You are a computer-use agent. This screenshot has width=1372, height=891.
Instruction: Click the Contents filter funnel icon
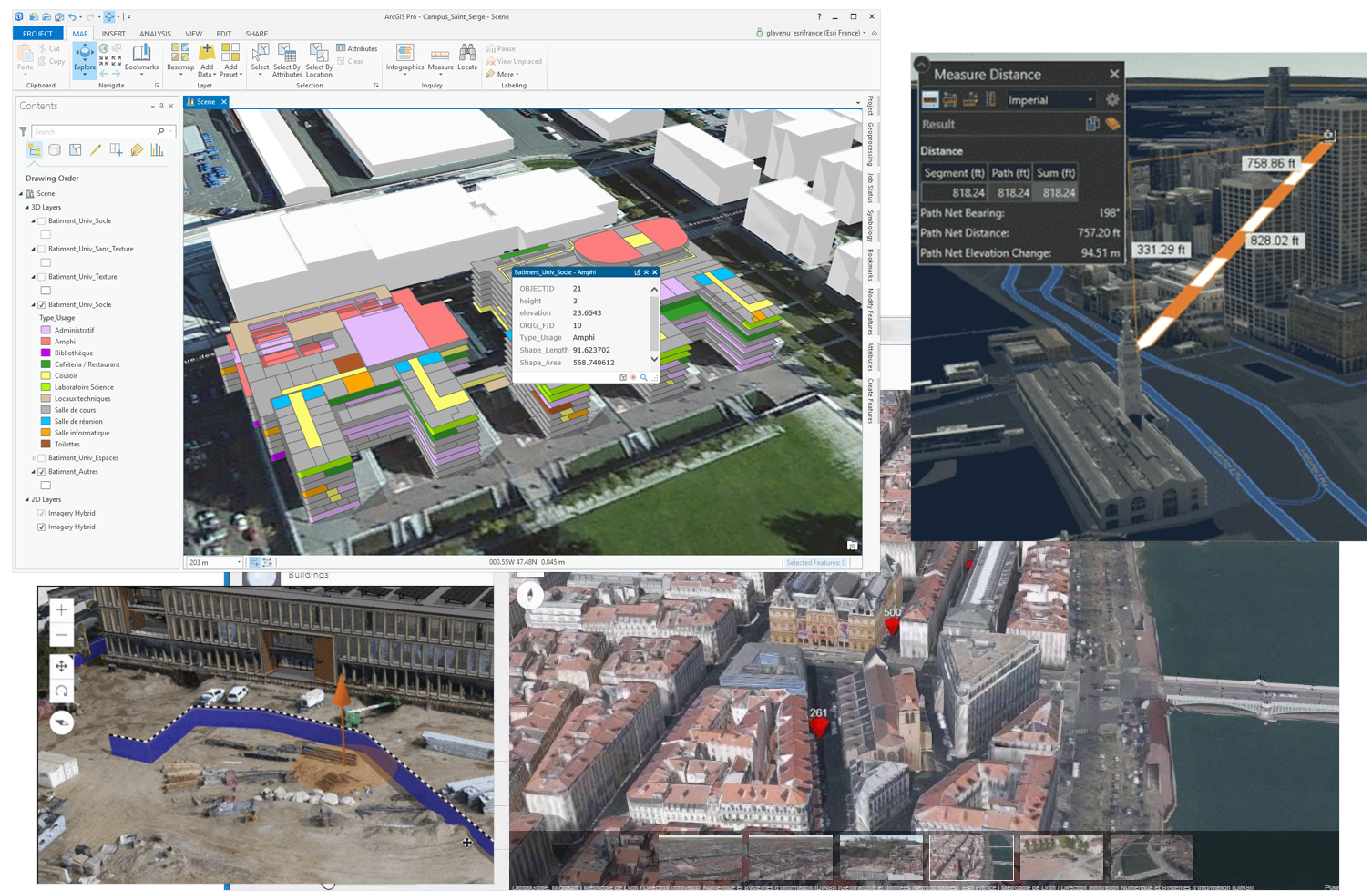(x=23, y=131)
